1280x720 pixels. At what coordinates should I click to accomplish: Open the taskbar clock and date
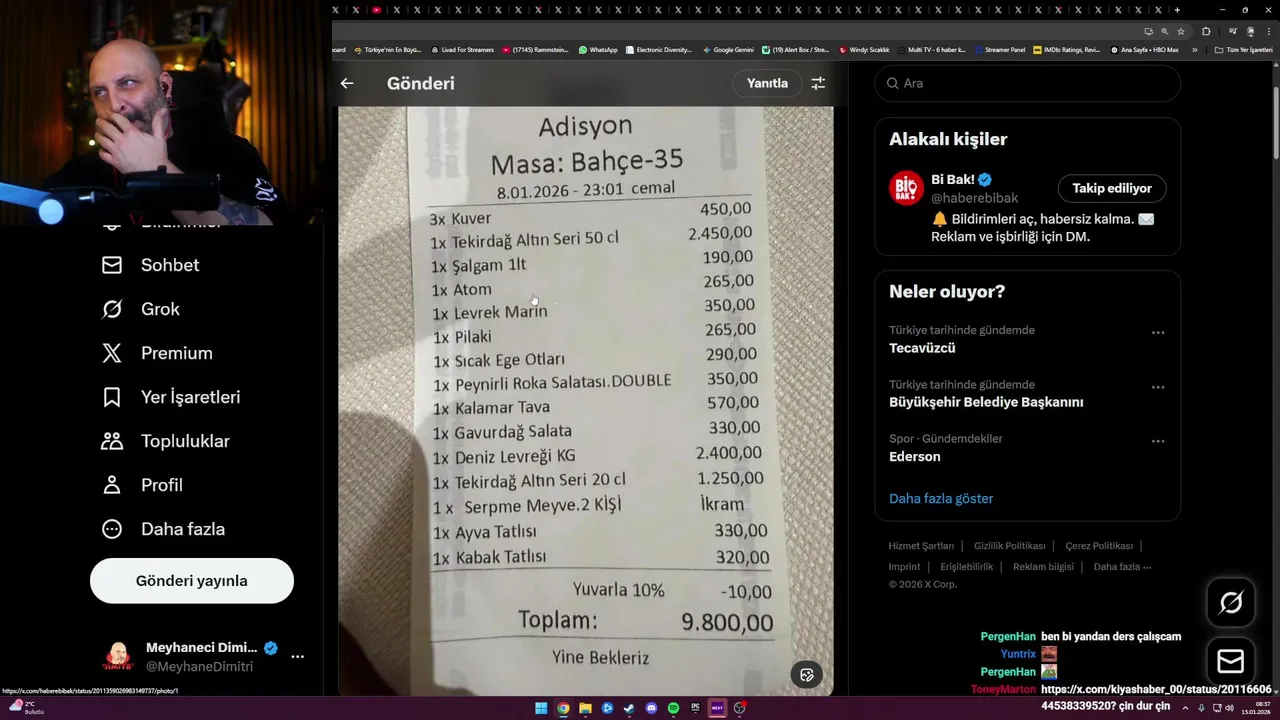1256,708
